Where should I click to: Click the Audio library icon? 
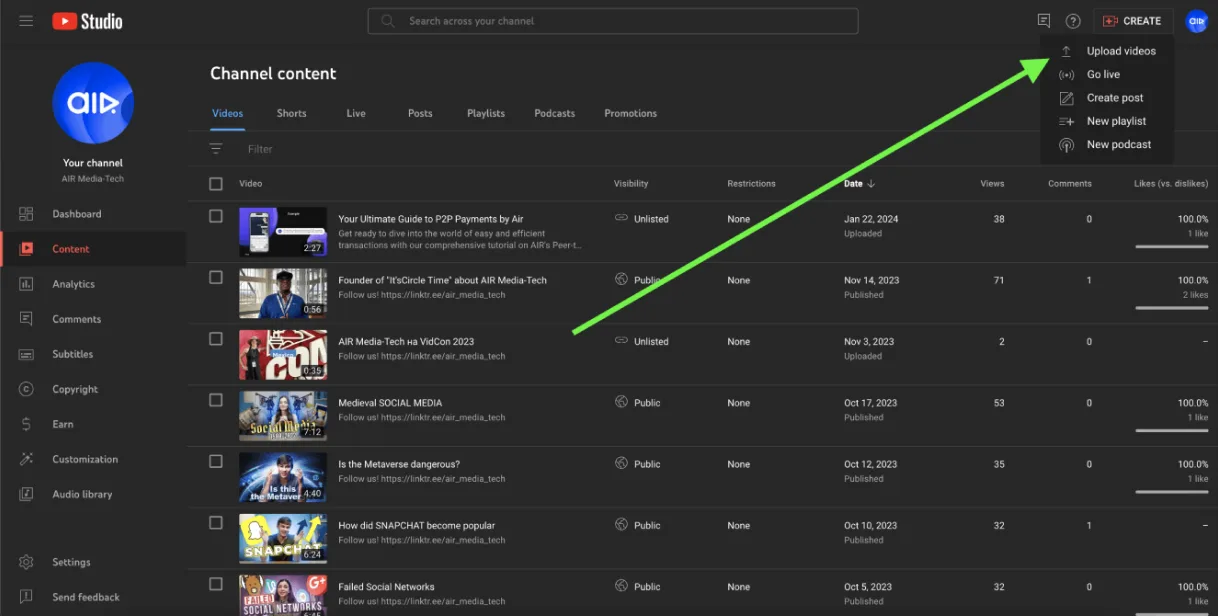point(27,494)
